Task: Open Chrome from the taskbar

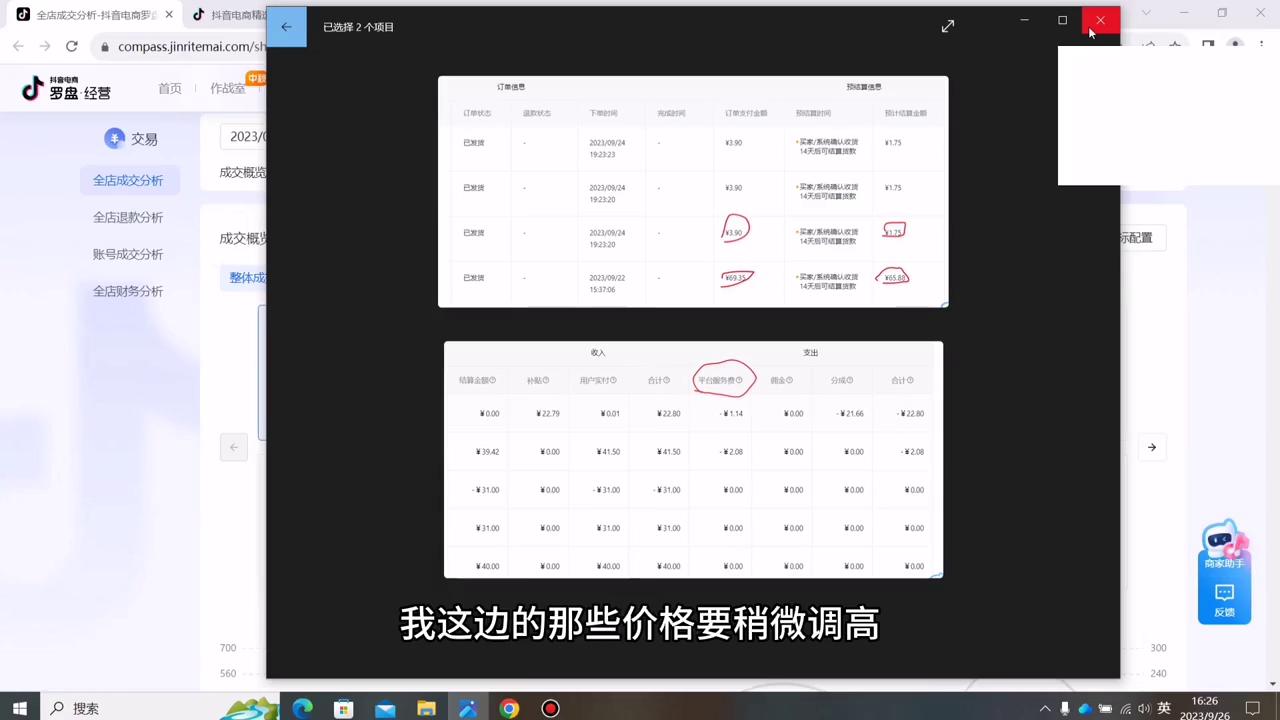Action: tap(509, 709)
